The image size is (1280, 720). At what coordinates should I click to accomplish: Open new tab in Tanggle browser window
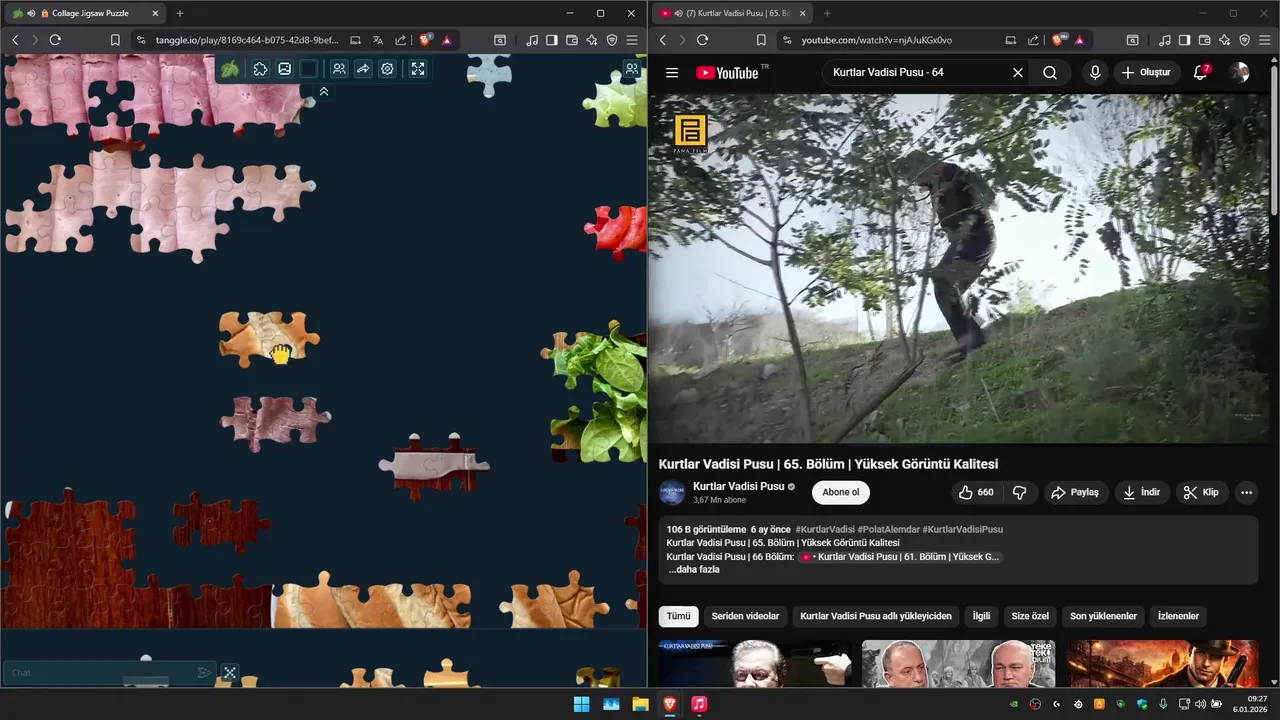click(180, 13)
